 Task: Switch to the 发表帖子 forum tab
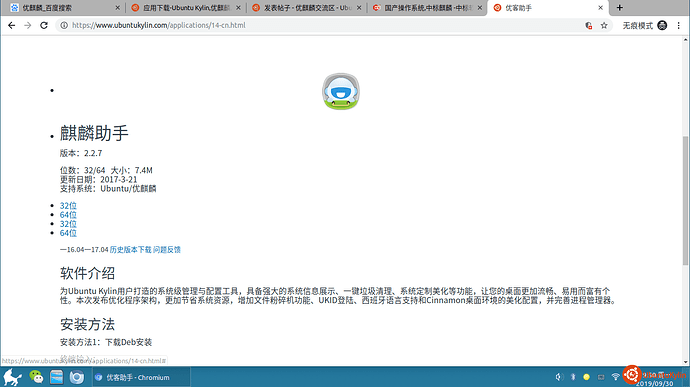[306, 8]
